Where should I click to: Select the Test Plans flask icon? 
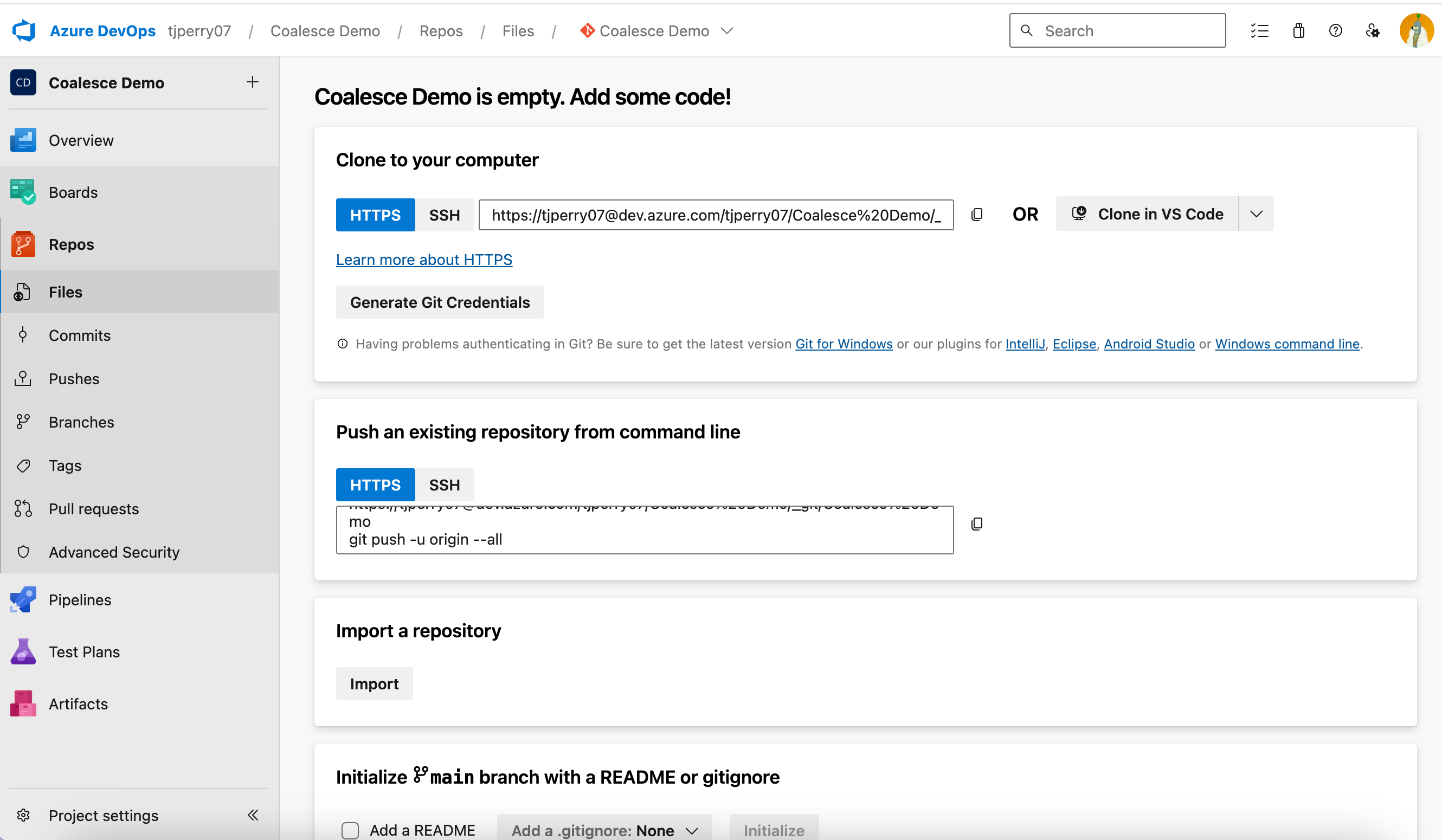tap(23, 651)
